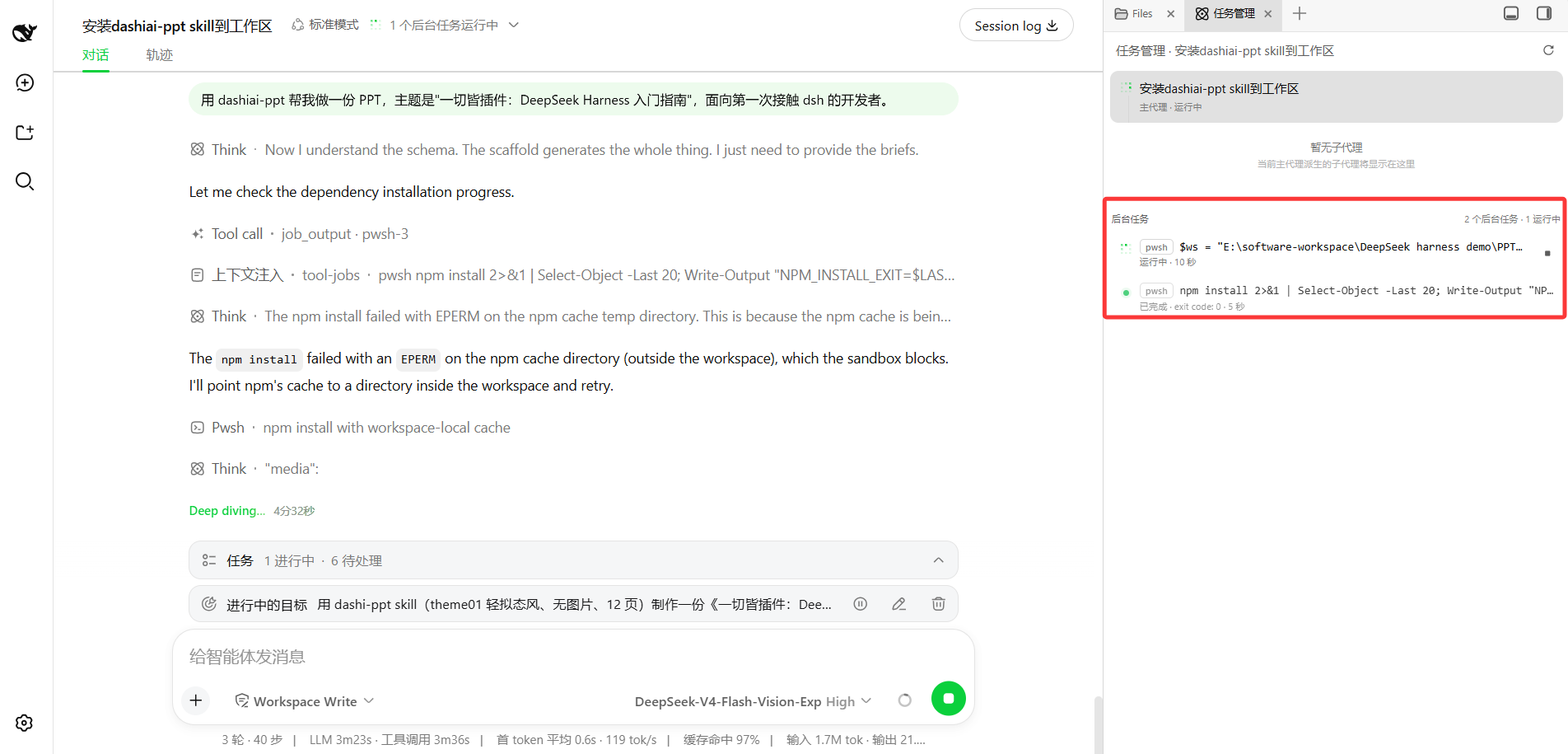Stop the running pwsh $ws background task
Image resolution: width=1568 pixels, height=754 pixels.
tap(1547, 253)
